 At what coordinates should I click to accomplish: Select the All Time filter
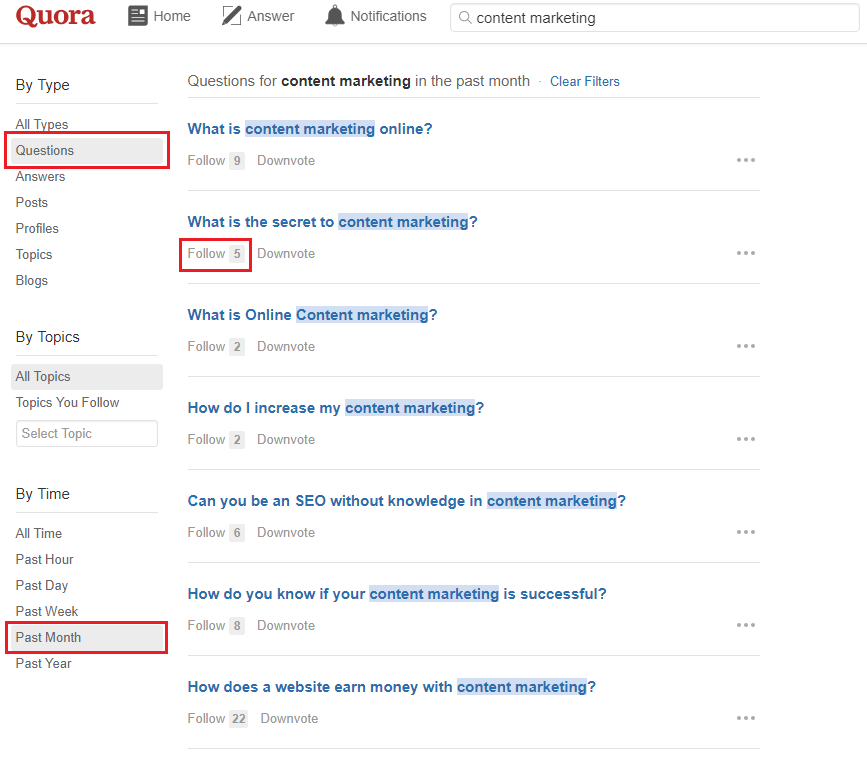[x=39, y=534]
